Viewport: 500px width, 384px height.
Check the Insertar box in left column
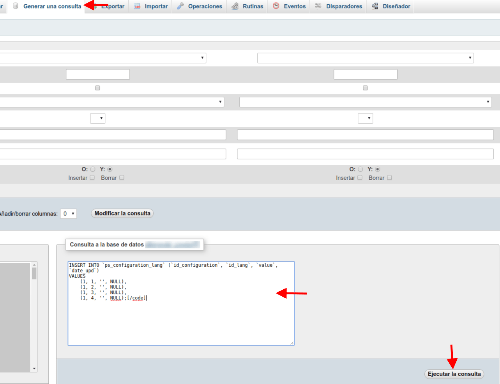point(92,178)
